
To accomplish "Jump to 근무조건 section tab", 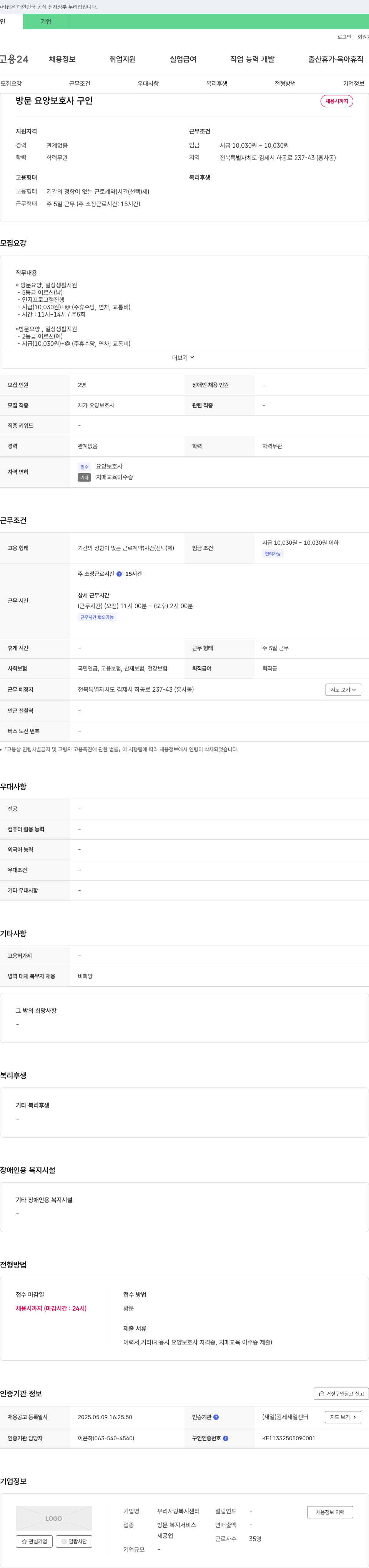I will tap(80, 83).
